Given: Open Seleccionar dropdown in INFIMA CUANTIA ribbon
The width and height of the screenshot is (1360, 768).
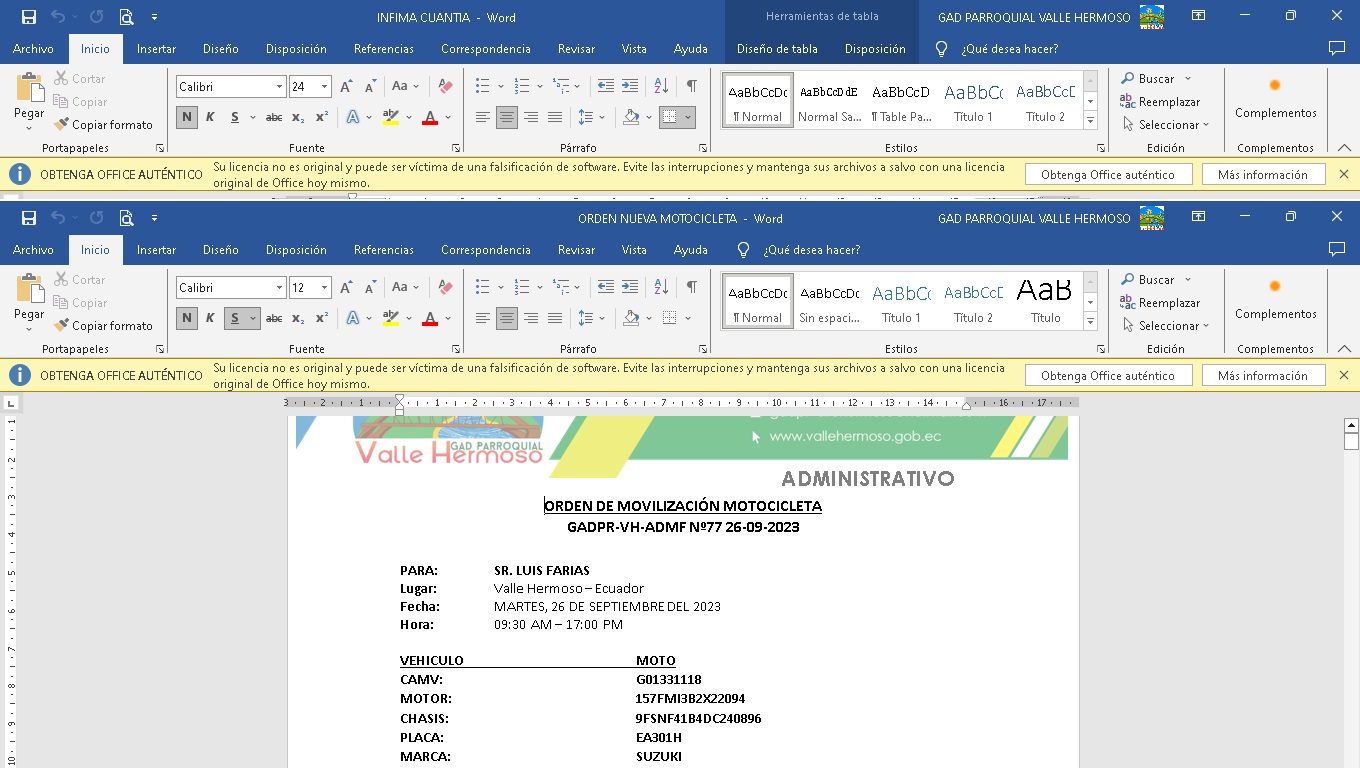Looking at the screenshot, I should coord(1167,125).
